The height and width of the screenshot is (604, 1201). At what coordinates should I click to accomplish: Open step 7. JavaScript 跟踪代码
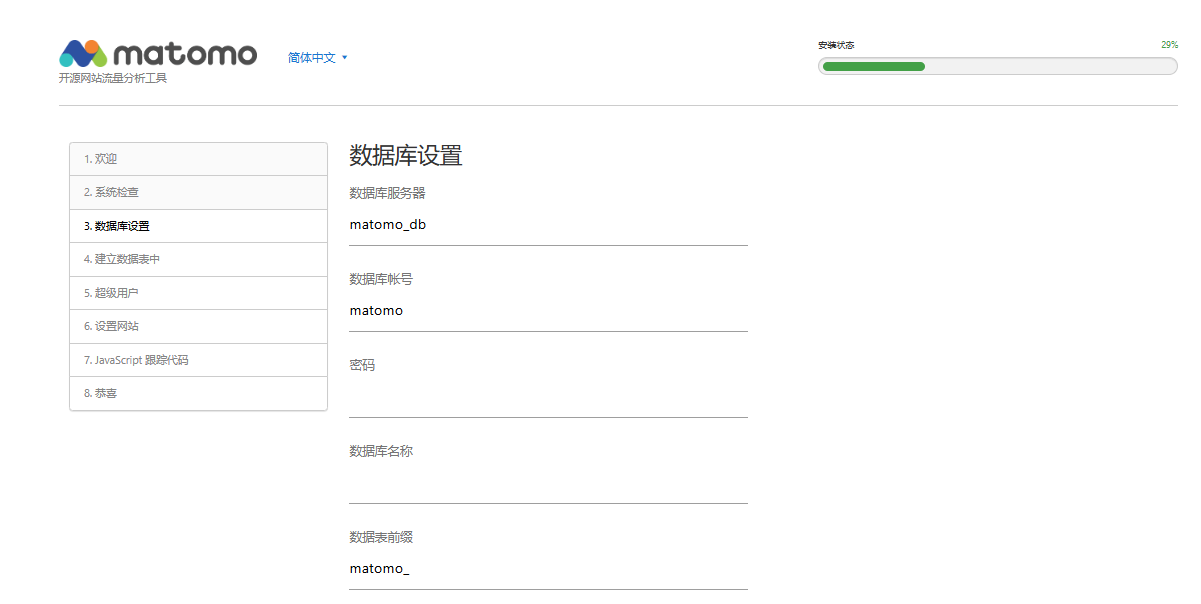tap(198, 359)
